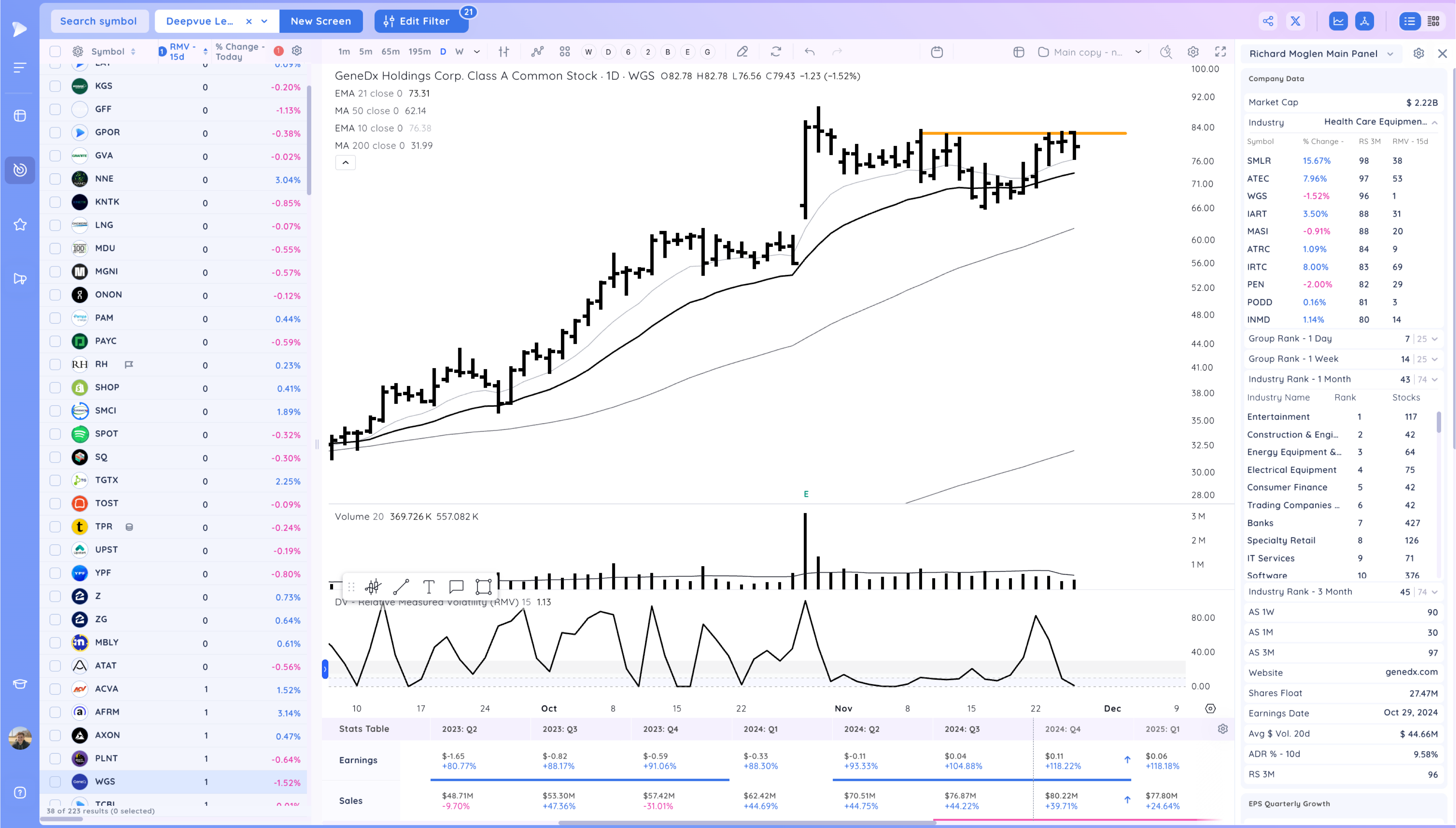Remove the Deepvue Le... screen tab
Viewport: 1456px width, 828px height.
coord(248,21)
